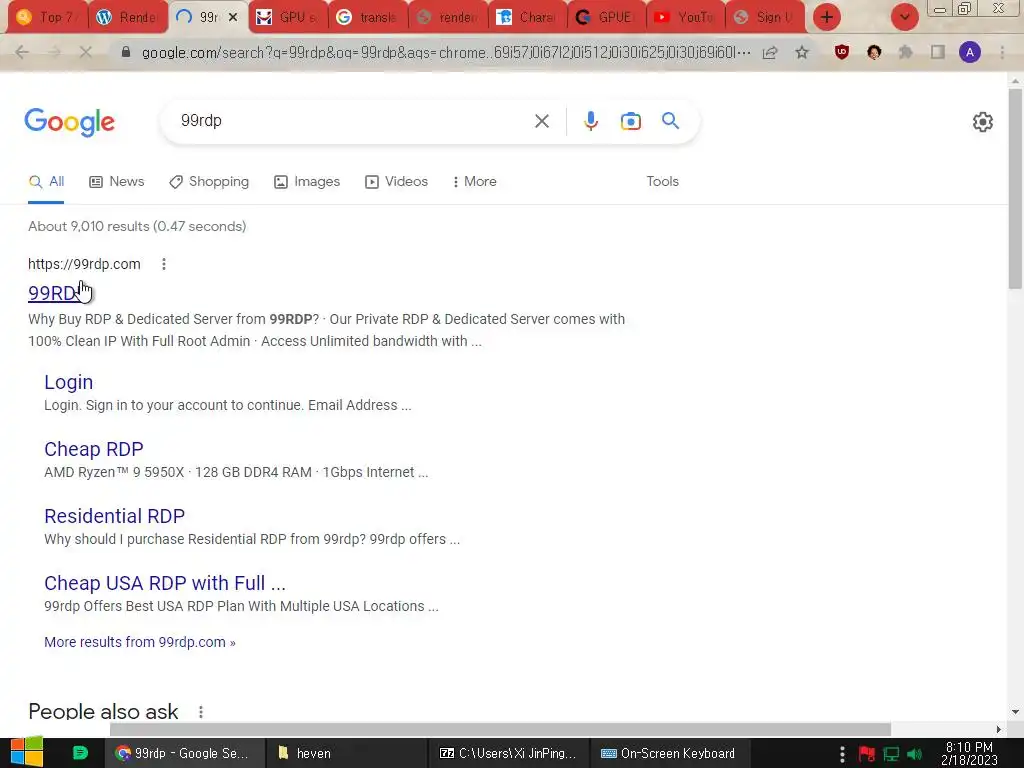Open People also ask options dots

click(200, 712)
